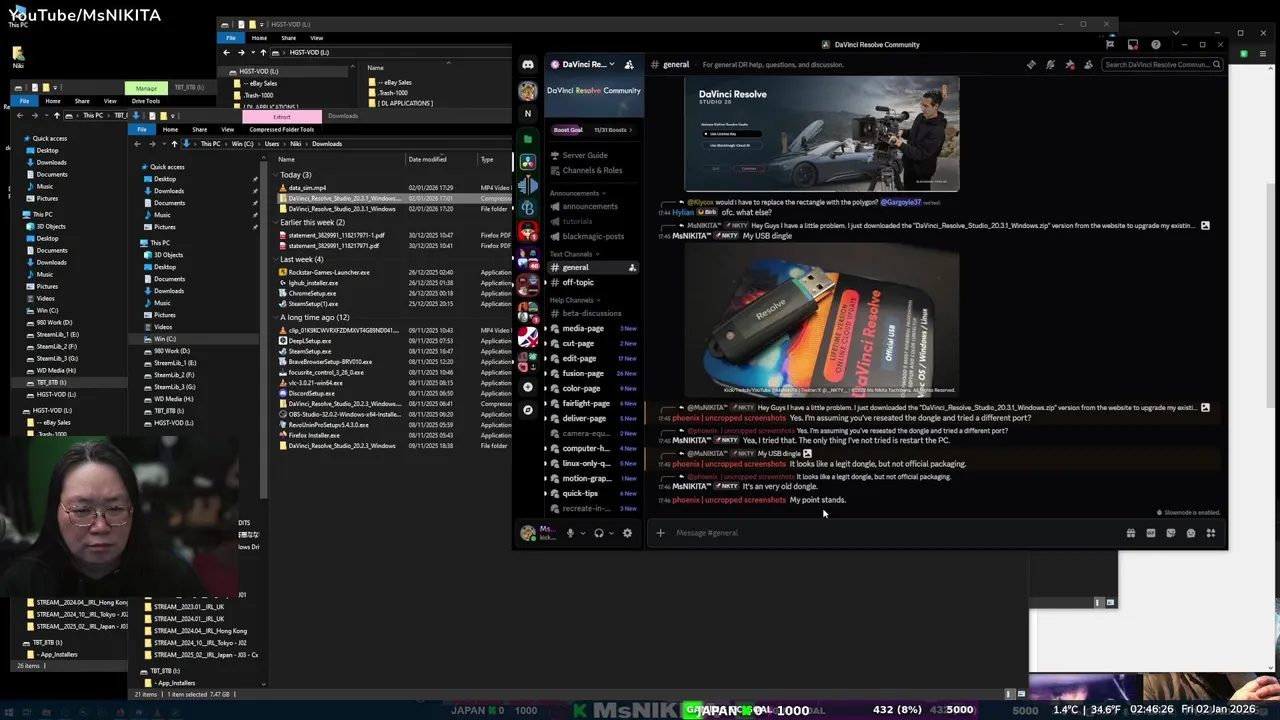Open the emoji picker
Screen dimensions: 1280x720
coord(1191,533)
